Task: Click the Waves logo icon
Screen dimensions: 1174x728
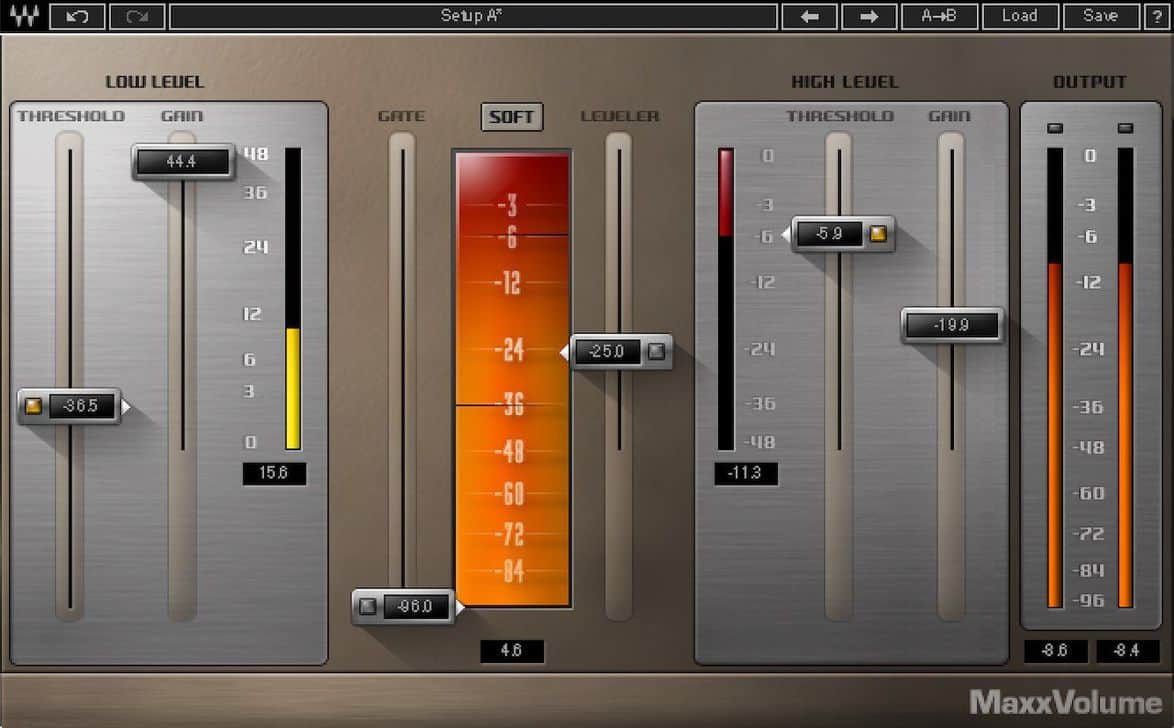Action: pos(22,16)
